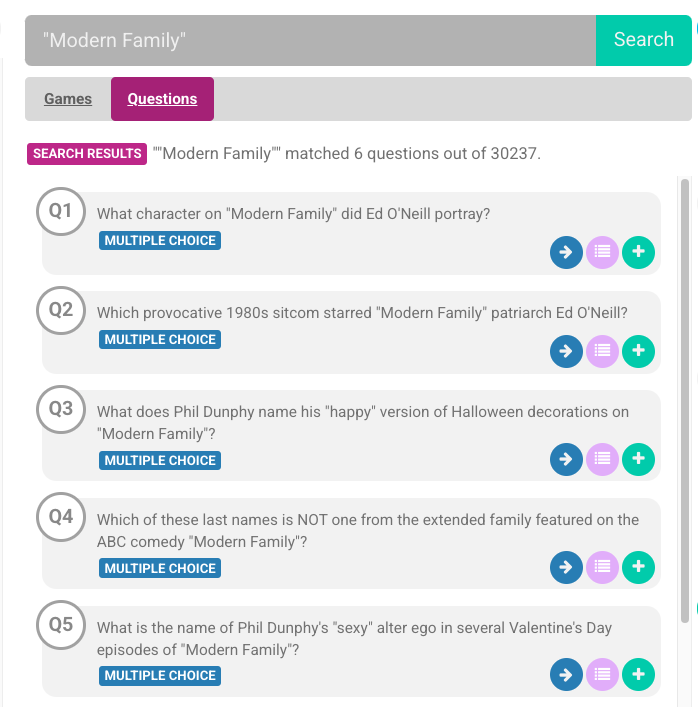Select the Questions tab
The height and width of the screenshot is (707, 698).
(x=162, y=99)
